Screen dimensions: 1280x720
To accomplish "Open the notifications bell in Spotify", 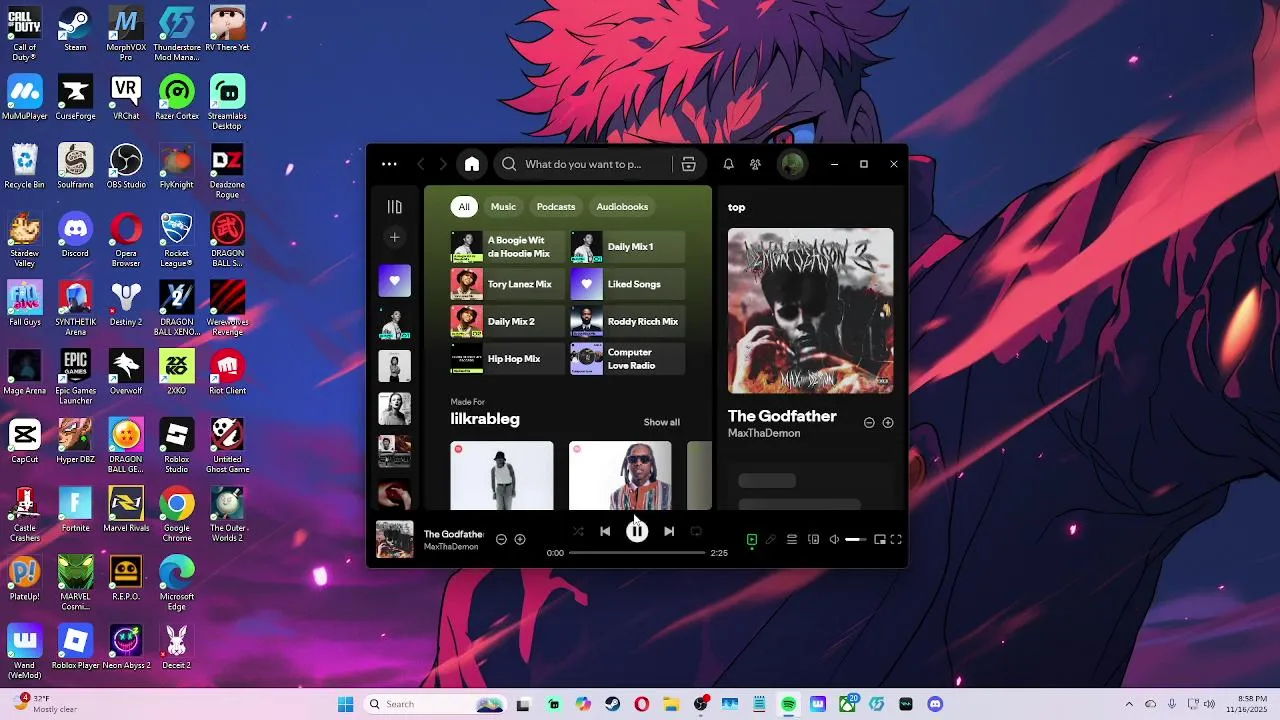I will point(729,164).
